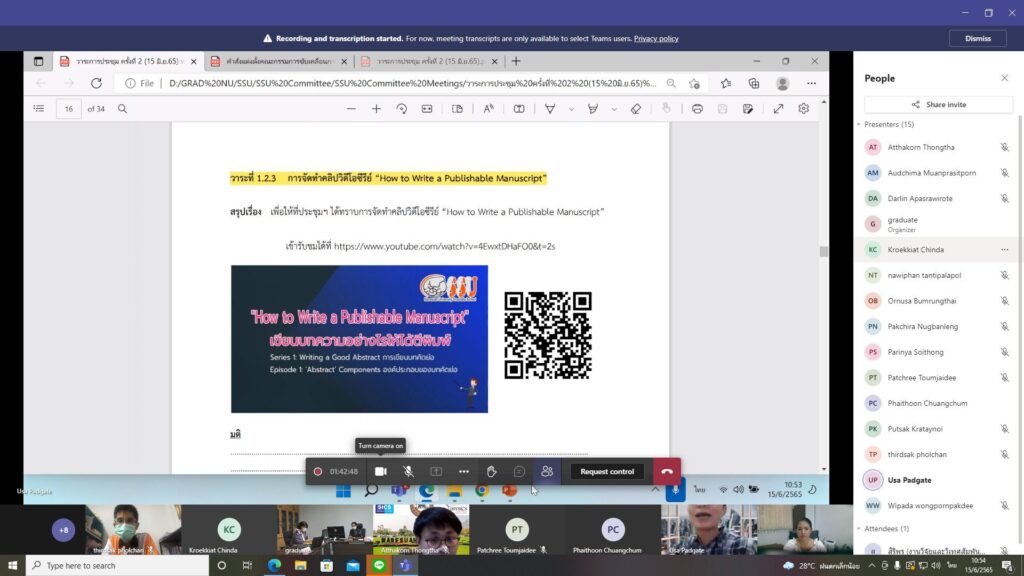This screenshot has width=1024, height=576.
Task: Open More actions ellipsis in meeting toolbar
Action: tap(464, 472)
